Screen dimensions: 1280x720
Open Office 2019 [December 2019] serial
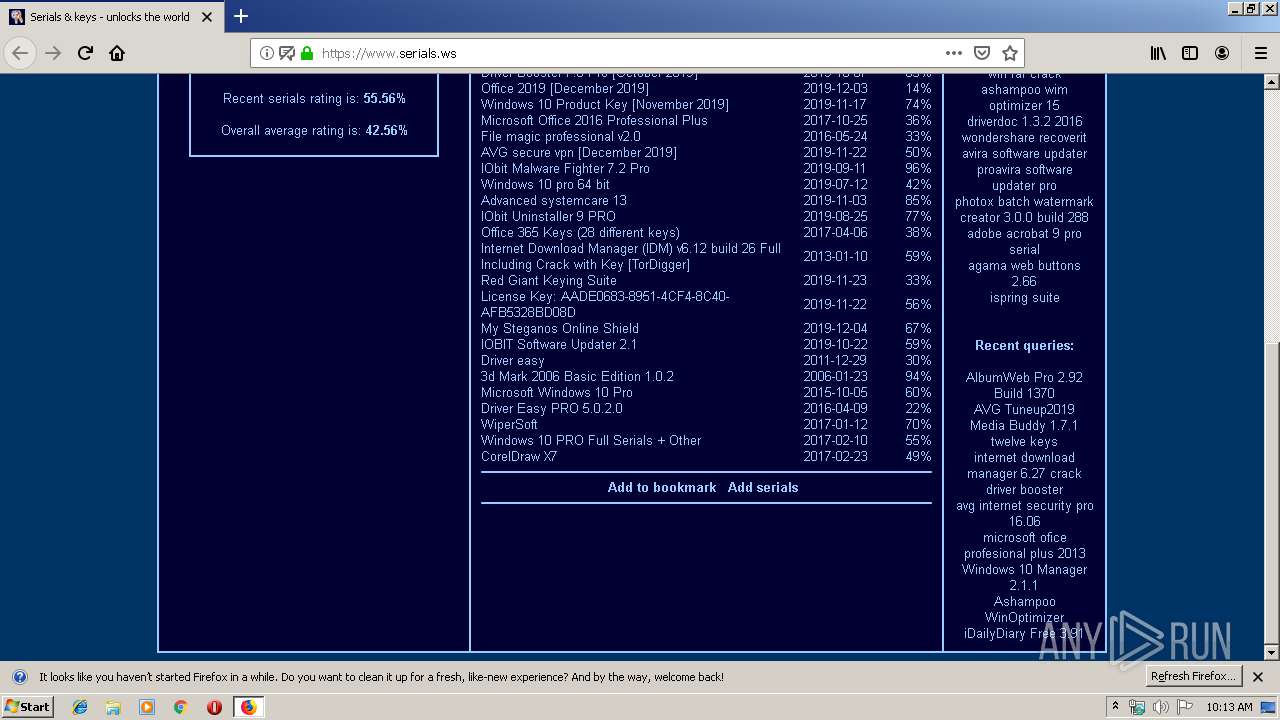pos(565,88)
